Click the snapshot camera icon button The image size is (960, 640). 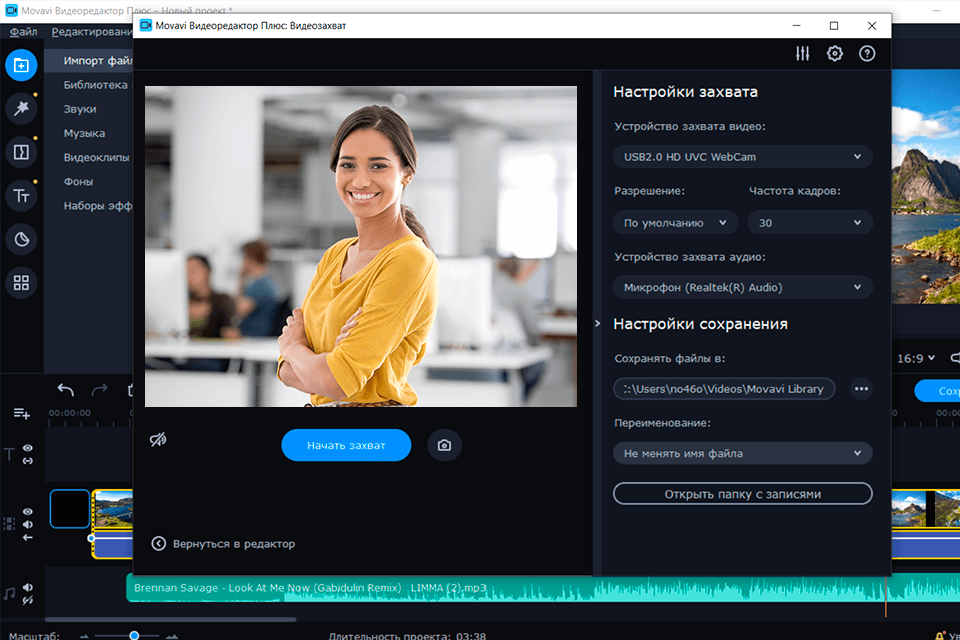pyautogui.click(x=445, y=445)
